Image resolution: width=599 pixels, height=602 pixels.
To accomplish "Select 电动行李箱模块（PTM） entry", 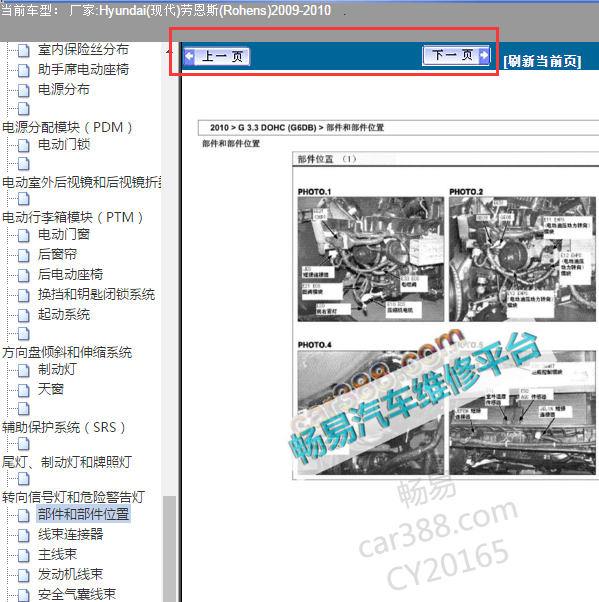I will 73,217.
